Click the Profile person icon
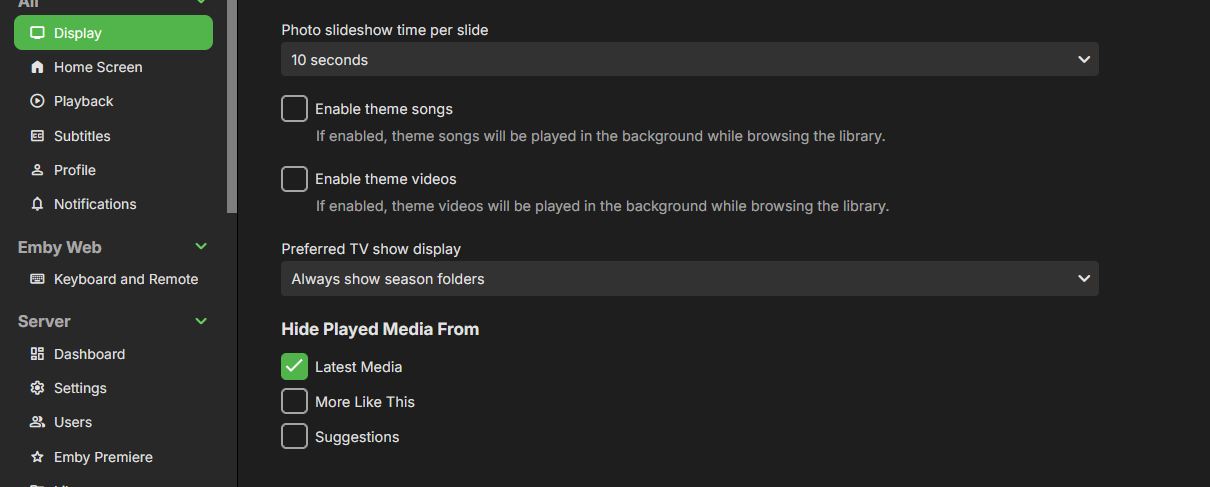Screen dimensions: 1210x487 (x=38, y=170)
